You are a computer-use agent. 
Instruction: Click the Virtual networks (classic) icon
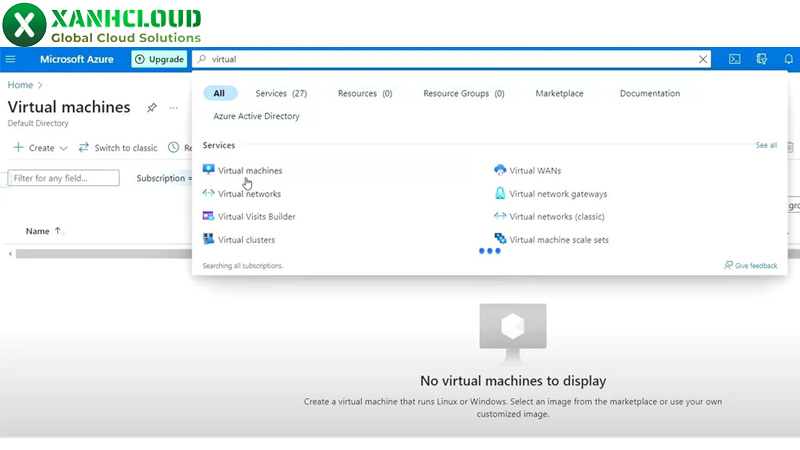click(x=500, y=216)
